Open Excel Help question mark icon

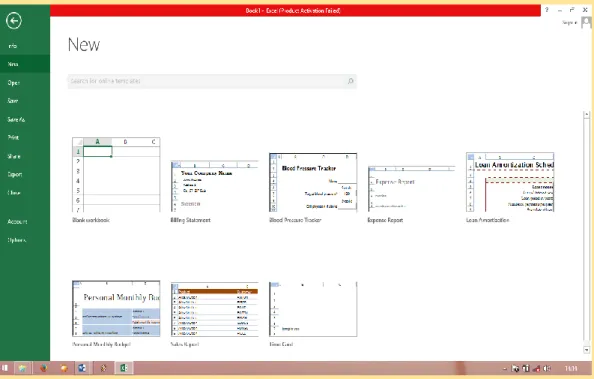547,10
